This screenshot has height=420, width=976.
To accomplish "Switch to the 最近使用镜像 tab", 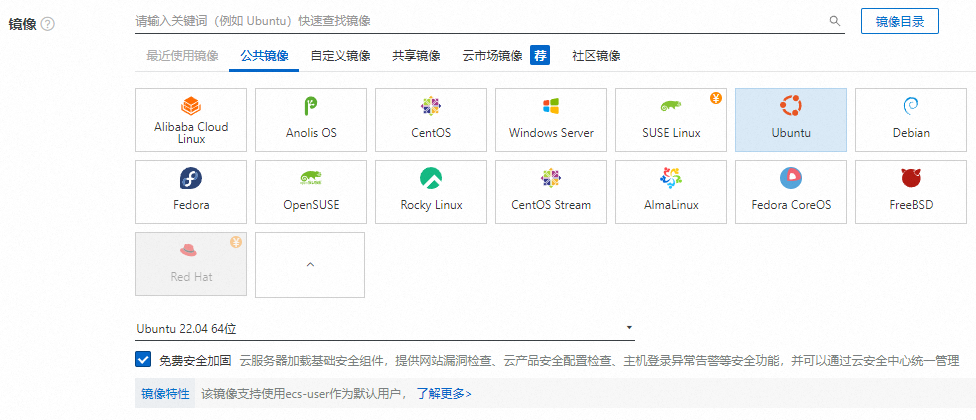I will tap(182, 55).
